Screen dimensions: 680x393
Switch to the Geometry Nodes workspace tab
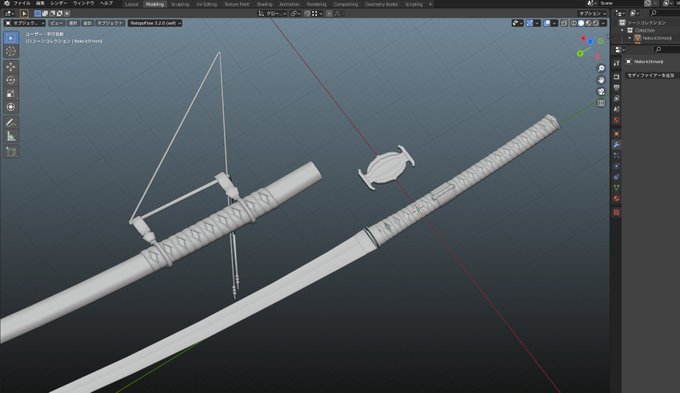click(x=381, y=4)
